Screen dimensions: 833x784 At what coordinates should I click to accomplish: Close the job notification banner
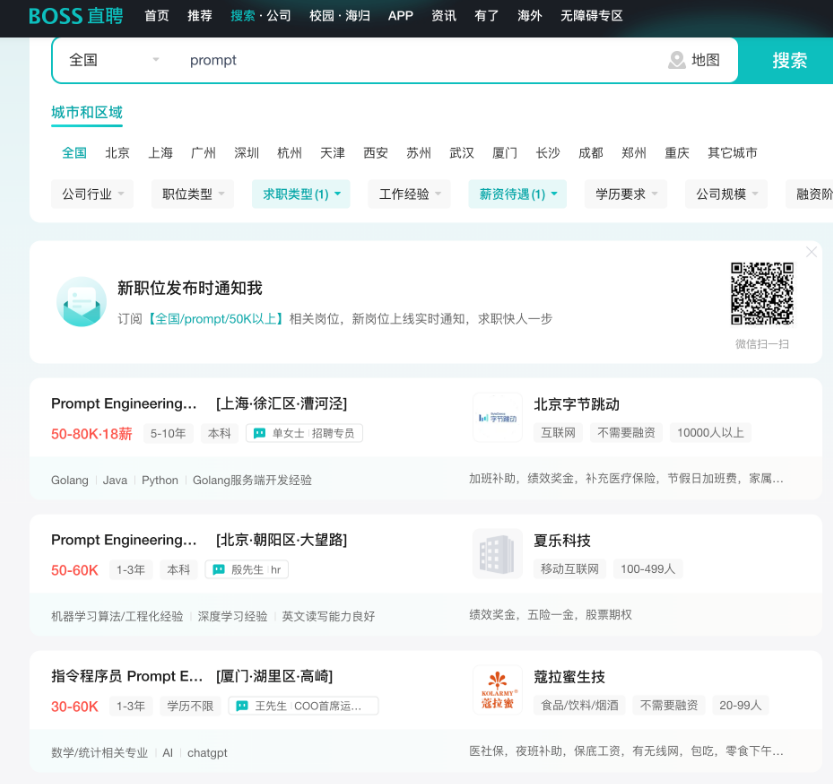click(811, 252)
